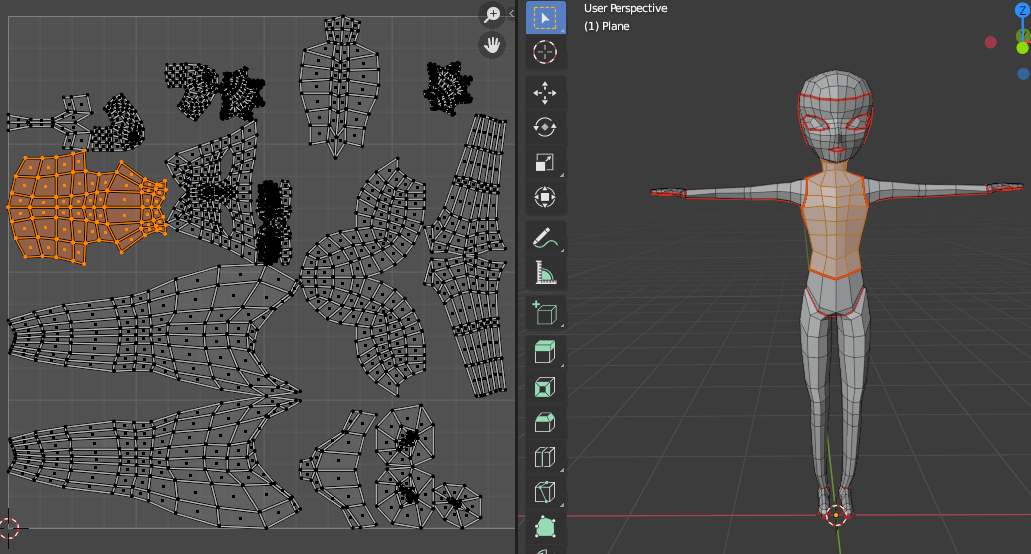Click the 2D cursor in UV editor
Viewport: 1031px width, 554px height.
click(9, 527)
